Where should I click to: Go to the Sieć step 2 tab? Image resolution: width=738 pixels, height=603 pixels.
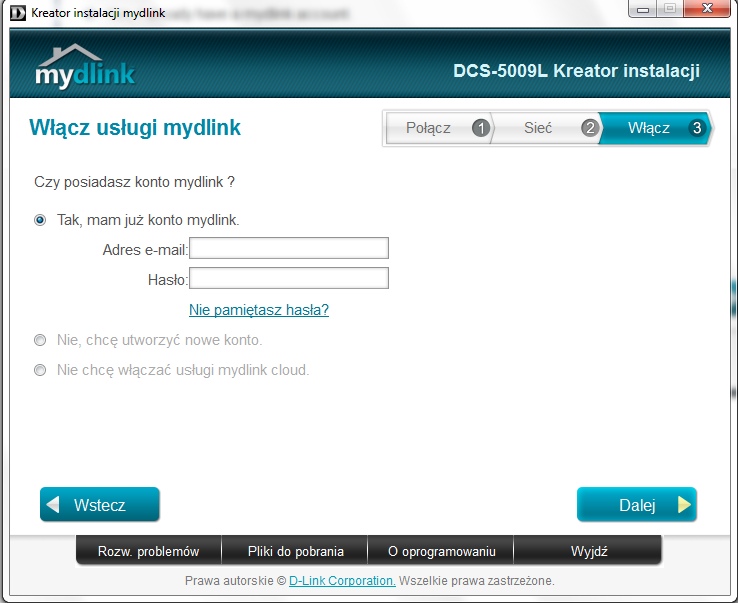547,128
